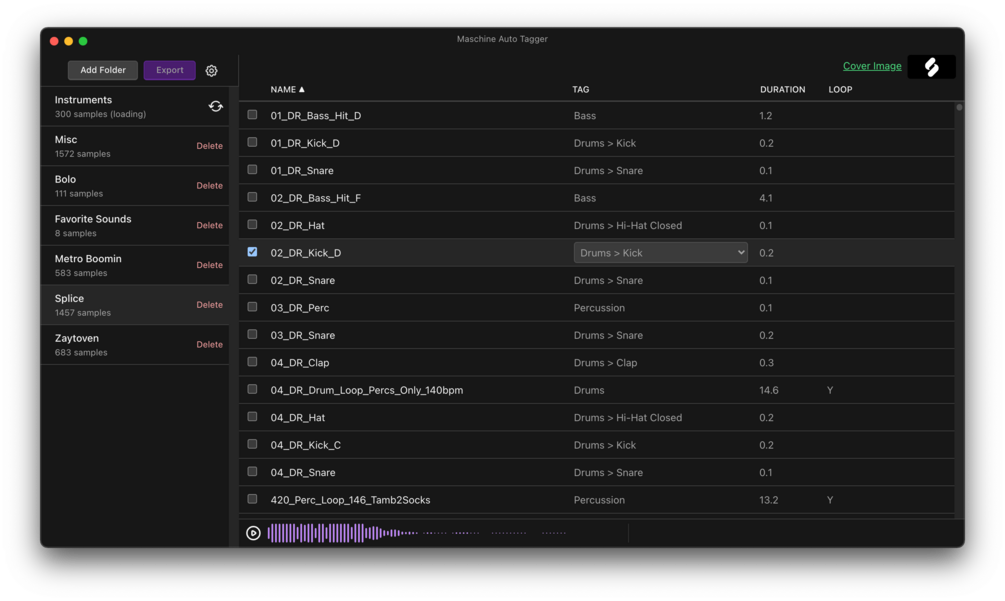
Task: Select sample name 04_DR_Drum_Loop_Percs_Only_140bpm
Action: pyautogui.click(x=367, y=390)
